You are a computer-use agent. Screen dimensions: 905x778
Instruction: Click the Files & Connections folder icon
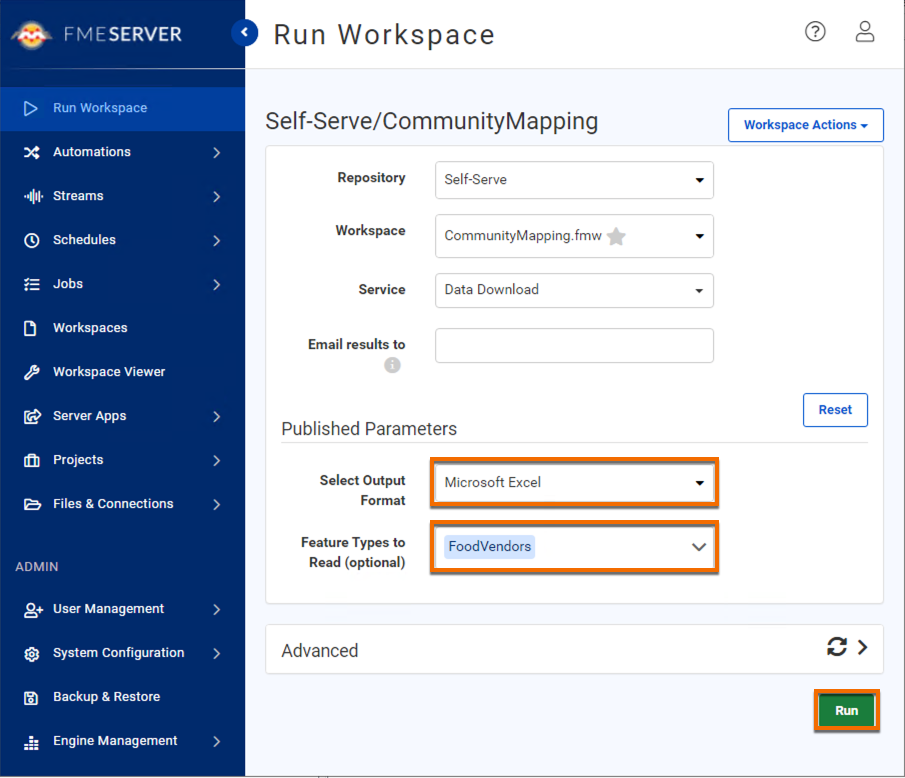pyautogui.click(x=32, y=504)
